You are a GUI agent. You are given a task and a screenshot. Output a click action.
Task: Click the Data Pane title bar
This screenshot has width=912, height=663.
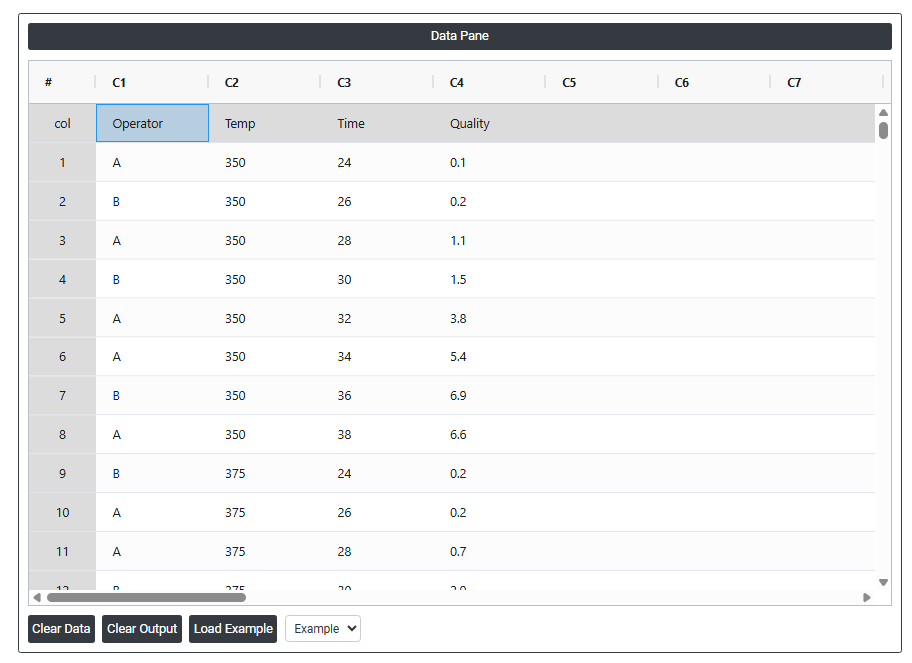pyautogui.click(x=459, y=36)
